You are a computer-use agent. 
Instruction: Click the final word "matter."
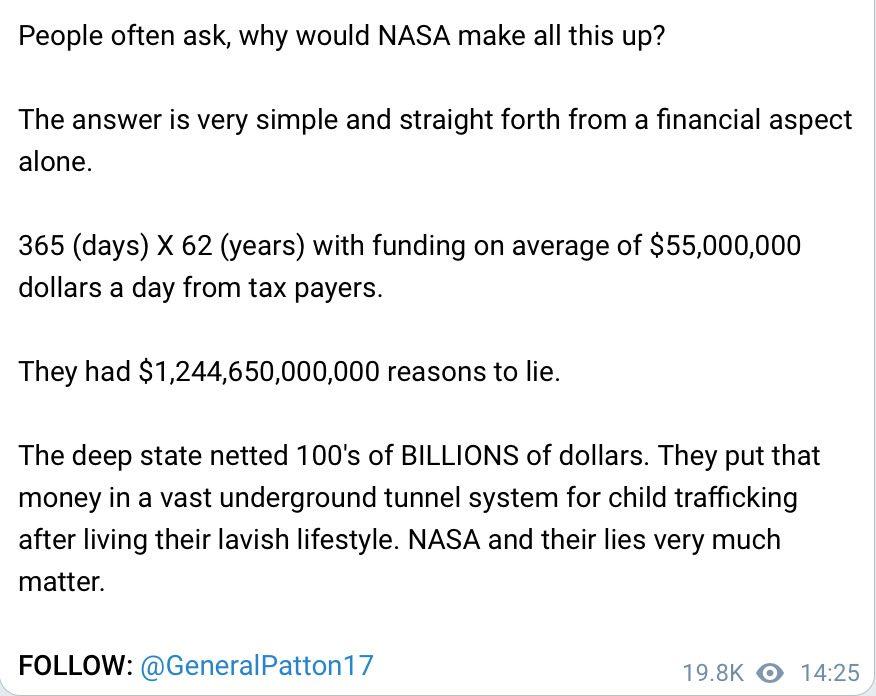tap(61, 581)
